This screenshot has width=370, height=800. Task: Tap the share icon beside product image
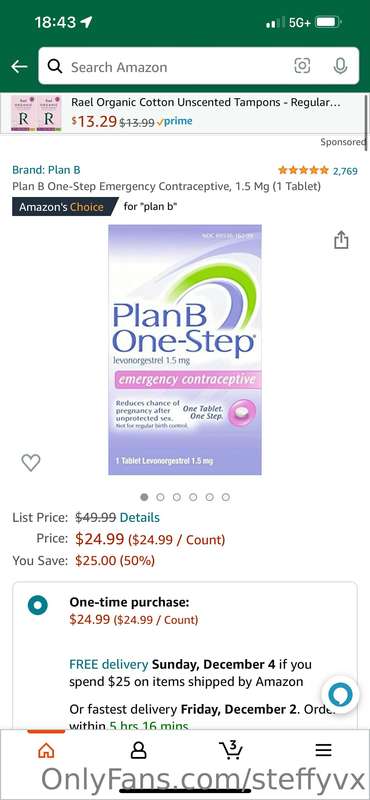(x=341, y=240)
